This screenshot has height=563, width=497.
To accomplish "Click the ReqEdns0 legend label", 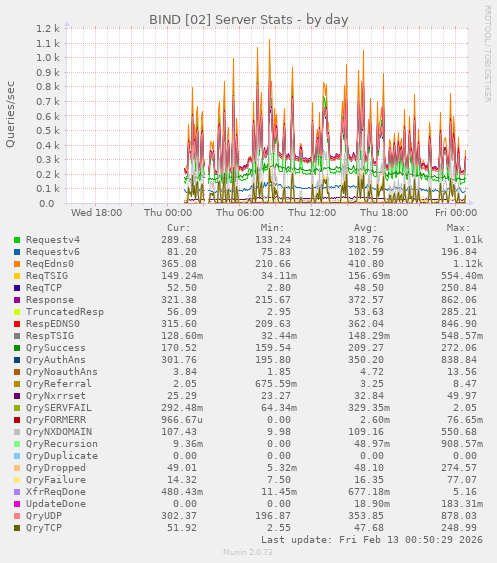I will (x=50, y=264).
